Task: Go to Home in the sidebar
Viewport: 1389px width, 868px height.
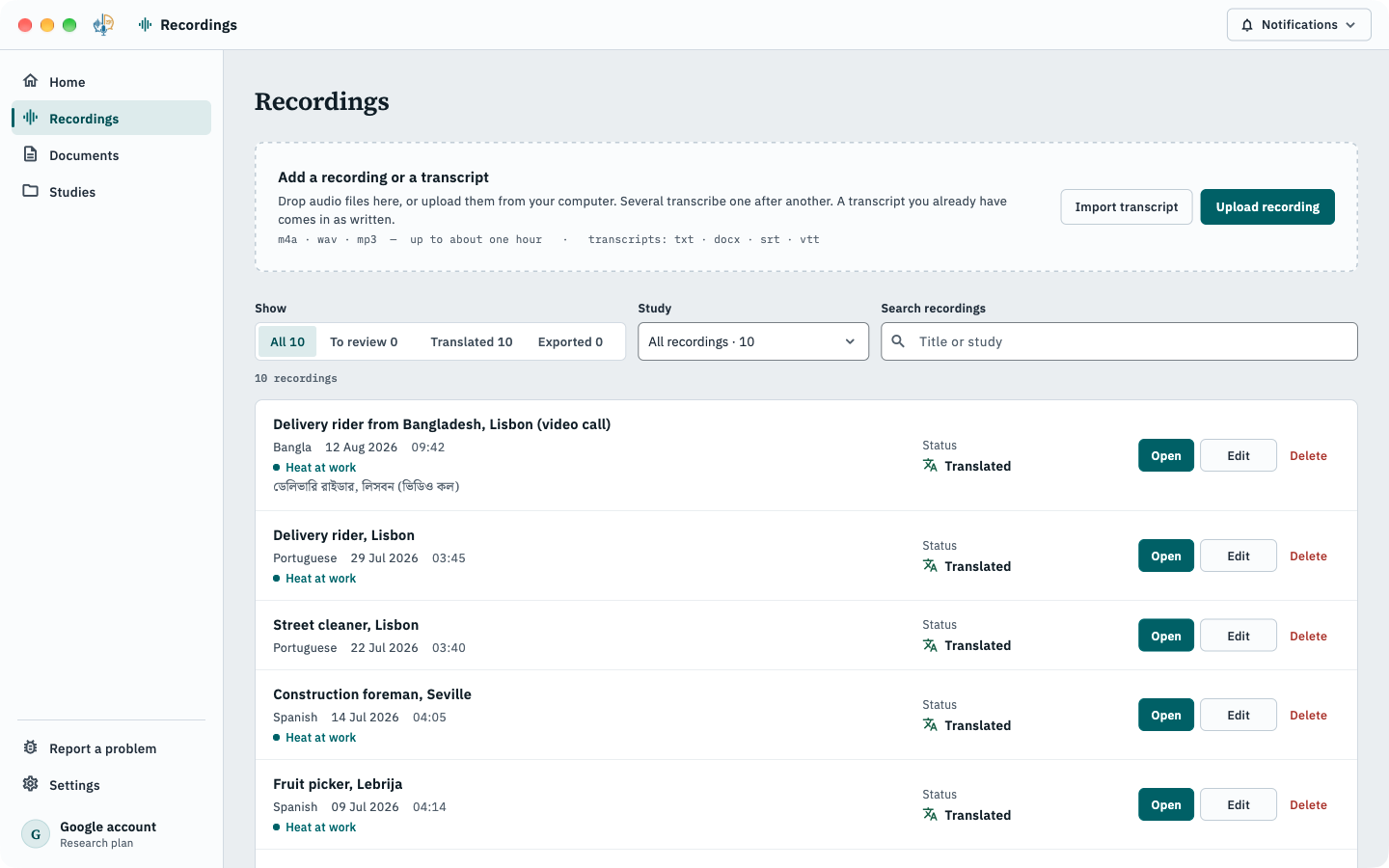Action: pyautogui.click(x=111, y=82)
